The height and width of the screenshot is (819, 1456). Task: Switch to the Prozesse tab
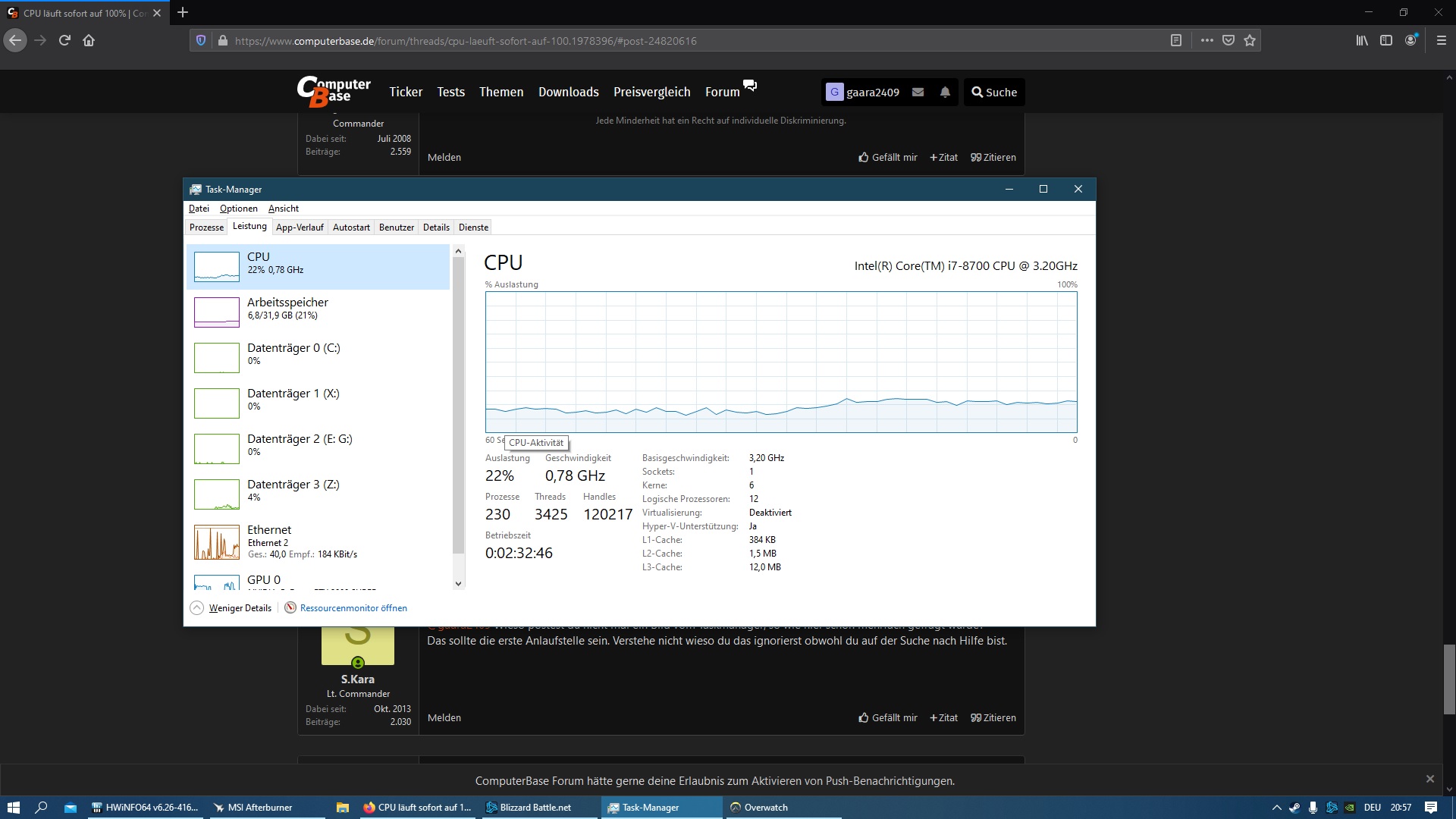206,227
